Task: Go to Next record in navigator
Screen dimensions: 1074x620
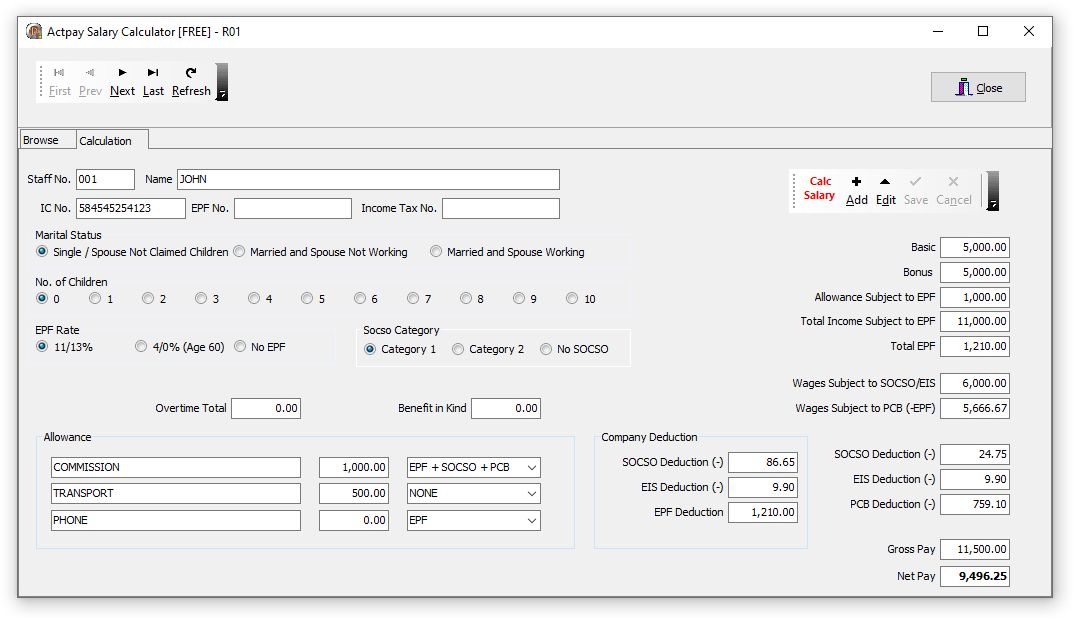Action: tap(122, 82)
